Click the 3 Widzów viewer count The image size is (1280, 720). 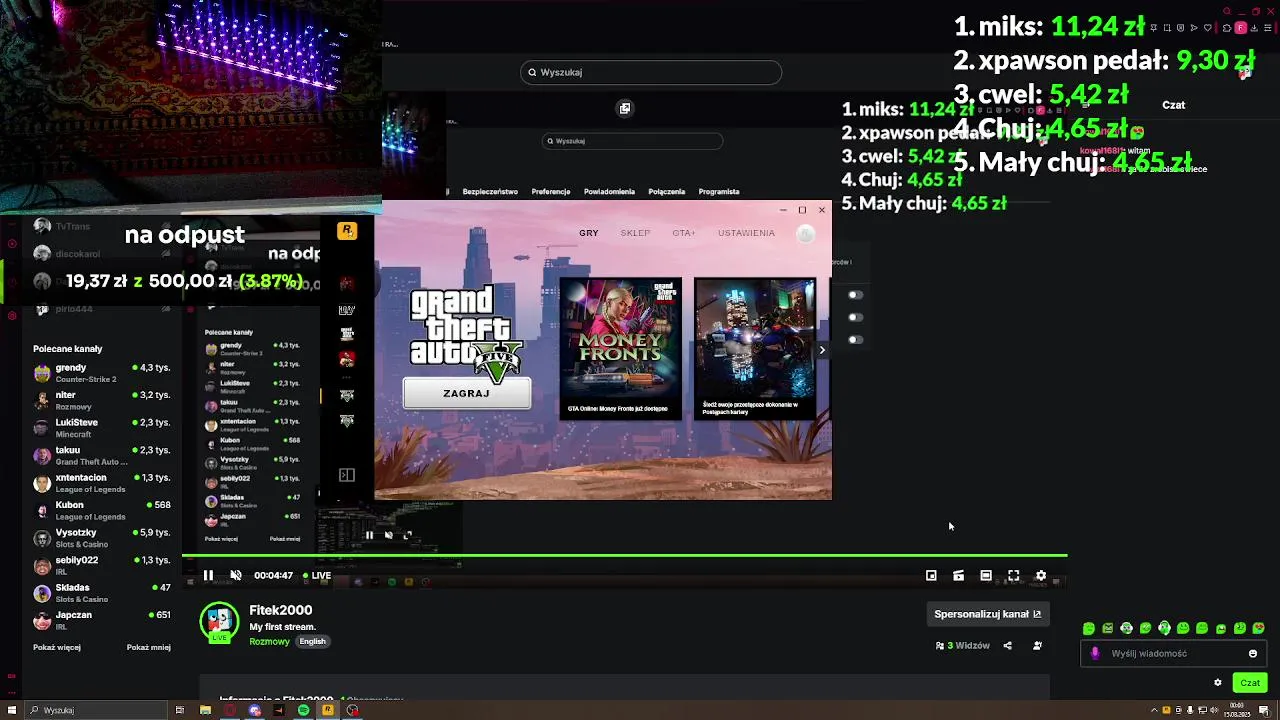click(x=963, y=646)
